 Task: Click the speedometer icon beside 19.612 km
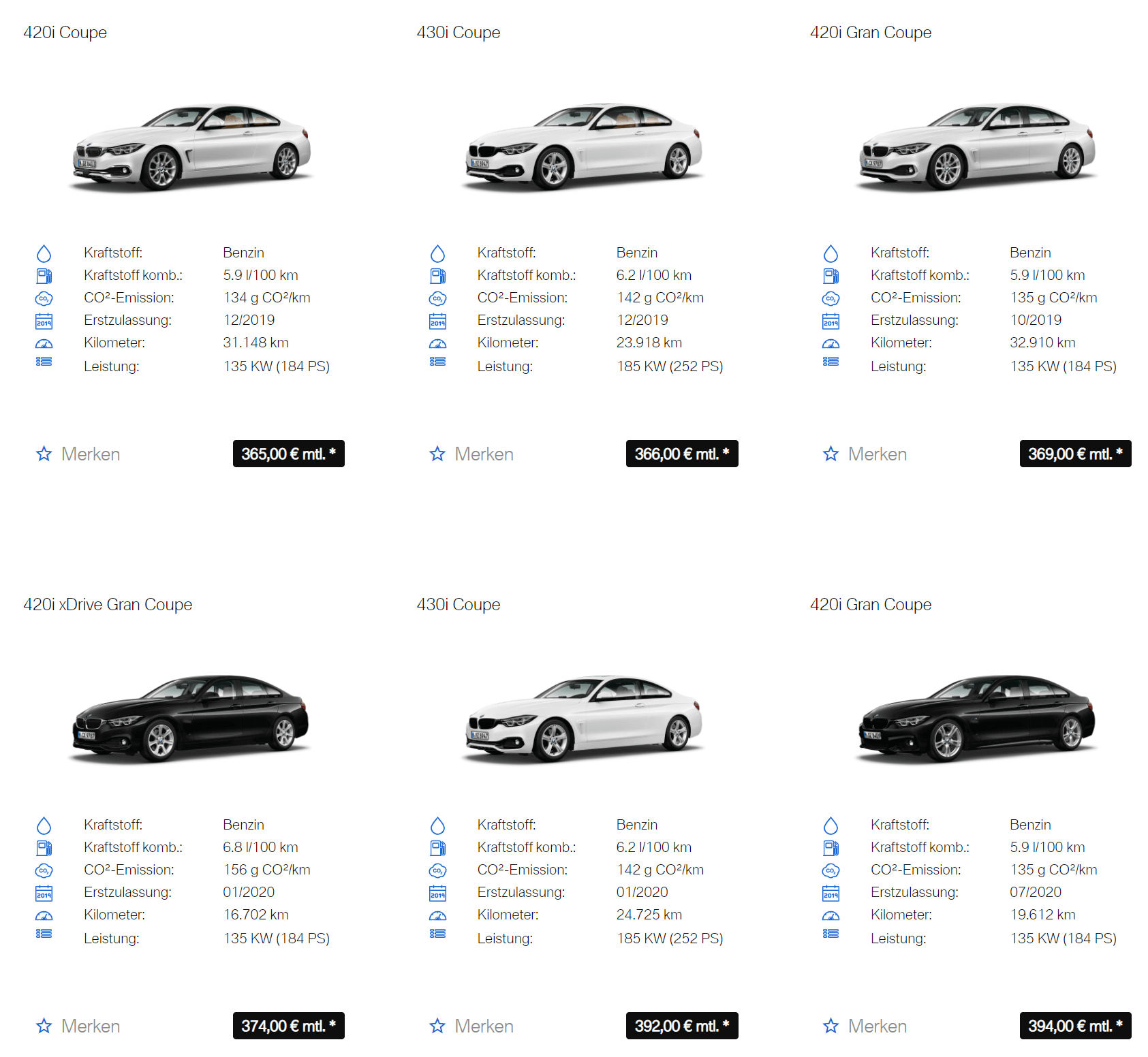point(831,916)
